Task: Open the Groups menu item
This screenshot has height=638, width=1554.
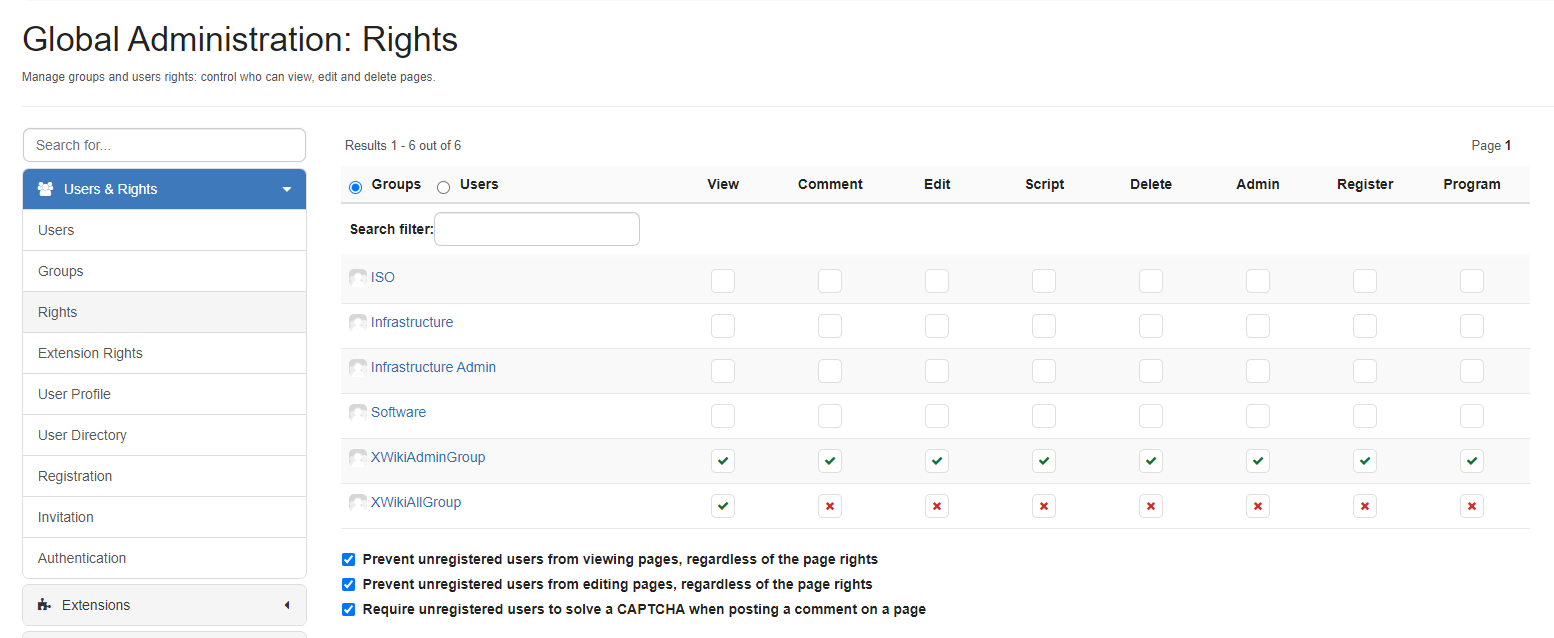Action: [164, 271]
